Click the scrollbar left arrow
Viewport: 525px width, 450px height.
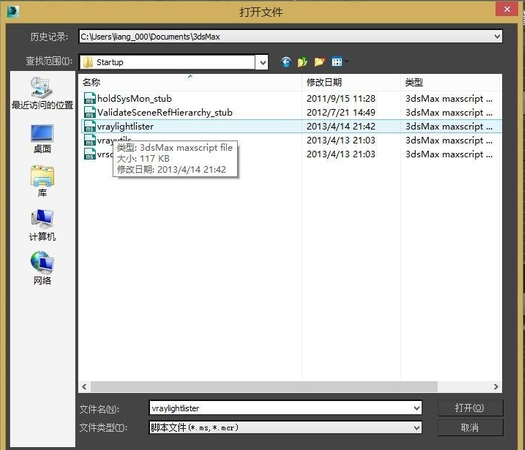(84, 387)
